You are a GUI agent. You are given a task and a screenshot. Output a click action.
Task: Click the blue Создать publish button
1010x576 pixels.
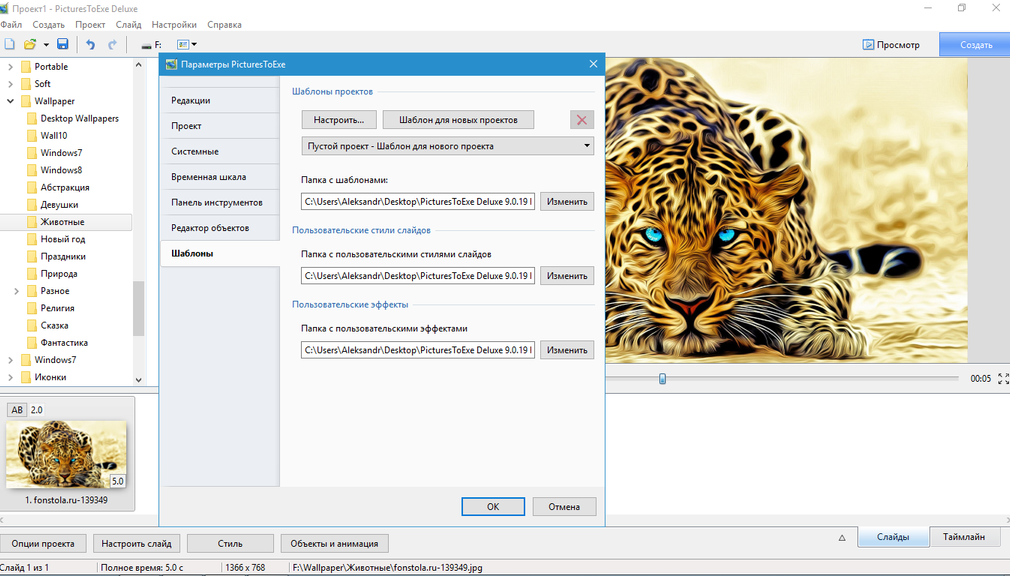(975, 44)
